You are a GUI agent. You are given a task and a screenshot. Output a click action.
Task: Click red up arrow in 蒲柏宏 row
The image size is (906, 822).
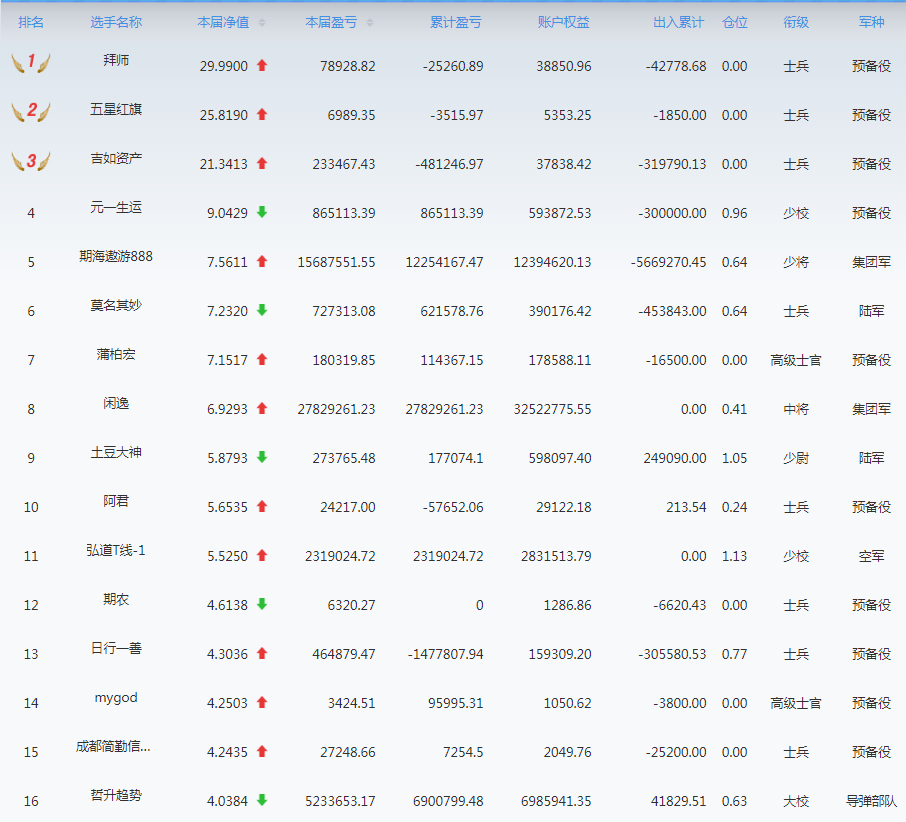pyautogui.click(x=262, y=359)
